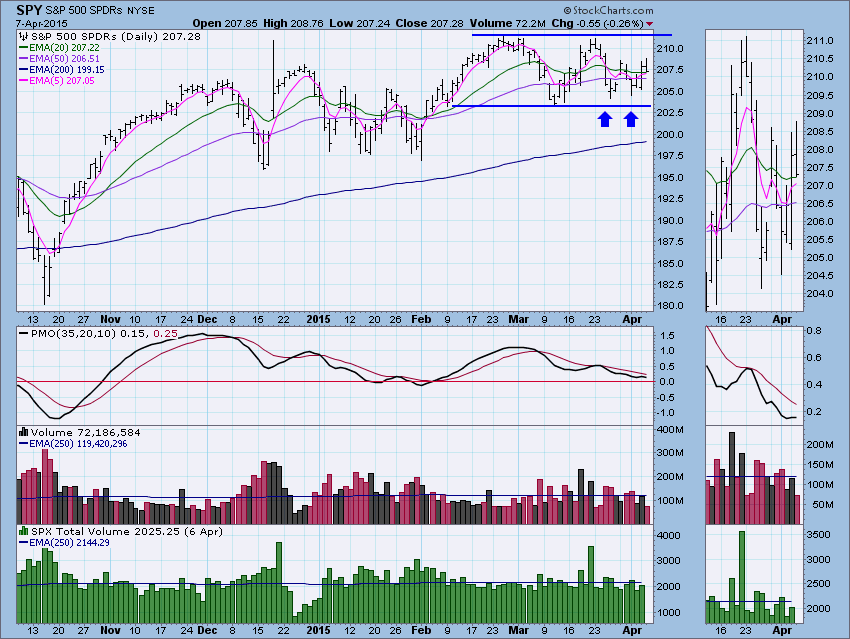850x639 pixels.
Task: Click the 211.0 label in the zoomed price panel
Action: pyautogui.click(x=820, y=41)
